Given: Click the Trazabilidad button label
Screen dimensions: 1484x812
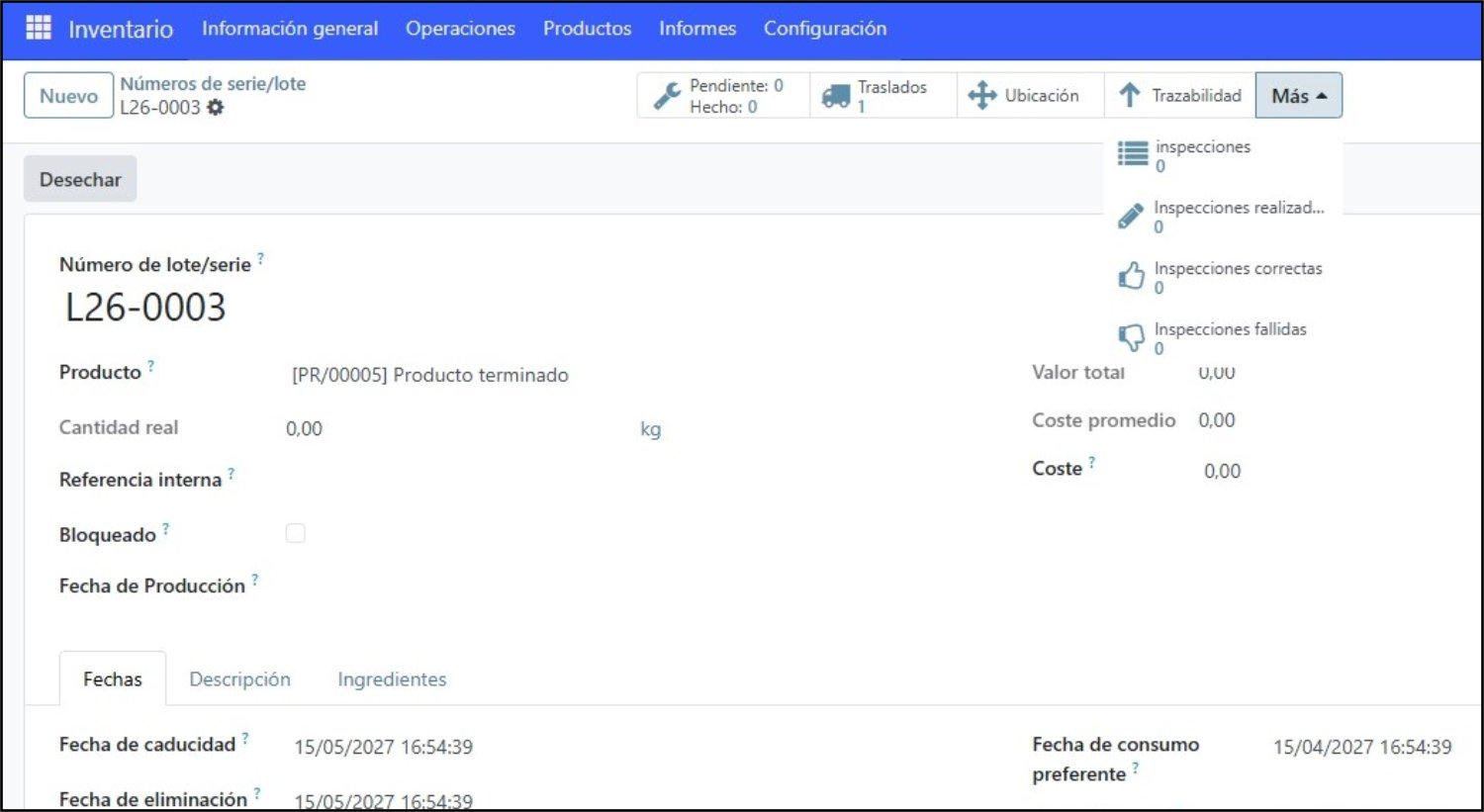Looking at the screenshot, I should (x=1196, y=96).
